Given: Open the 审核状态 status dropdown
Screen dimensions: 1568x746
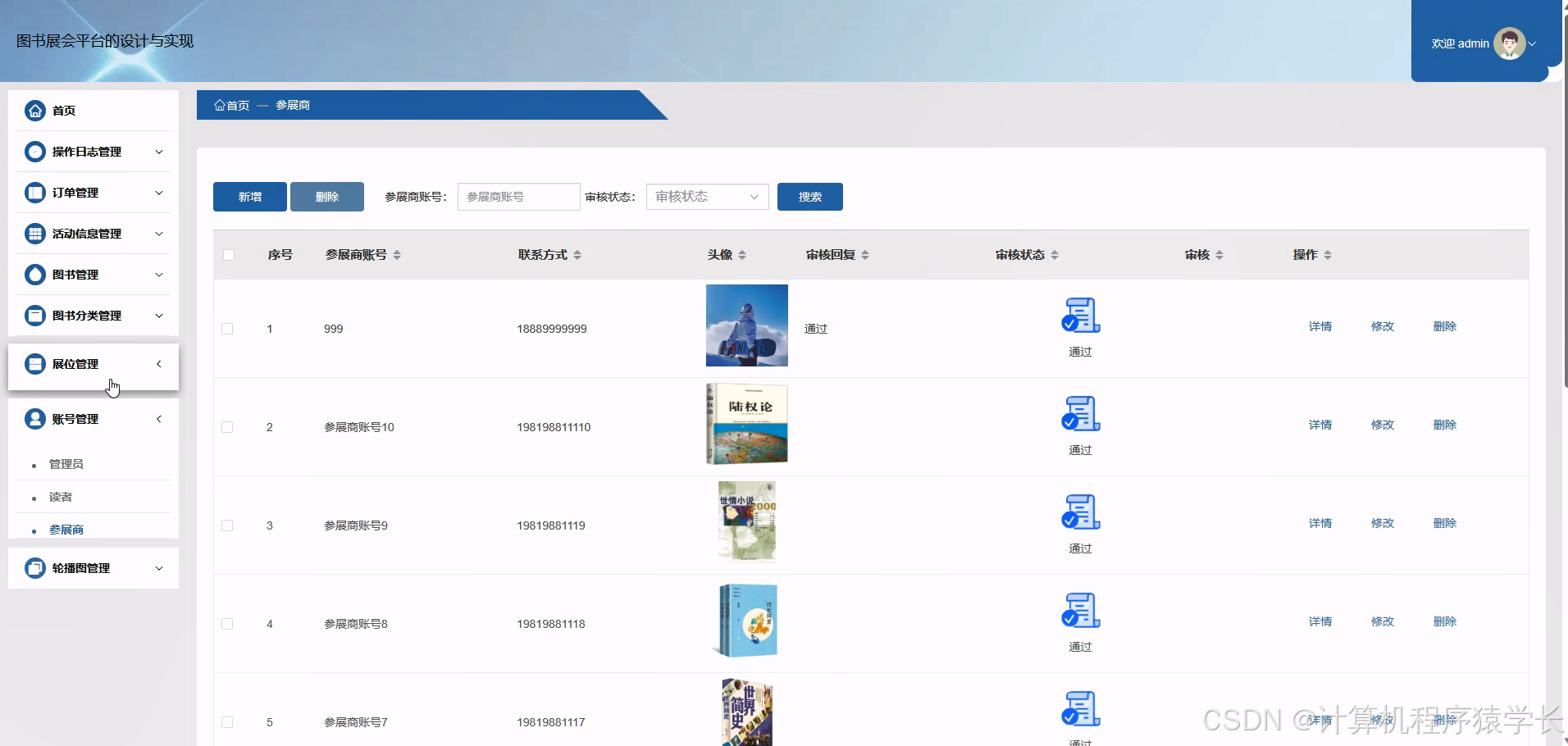Looking at the screenshot, I should point(706,196).
